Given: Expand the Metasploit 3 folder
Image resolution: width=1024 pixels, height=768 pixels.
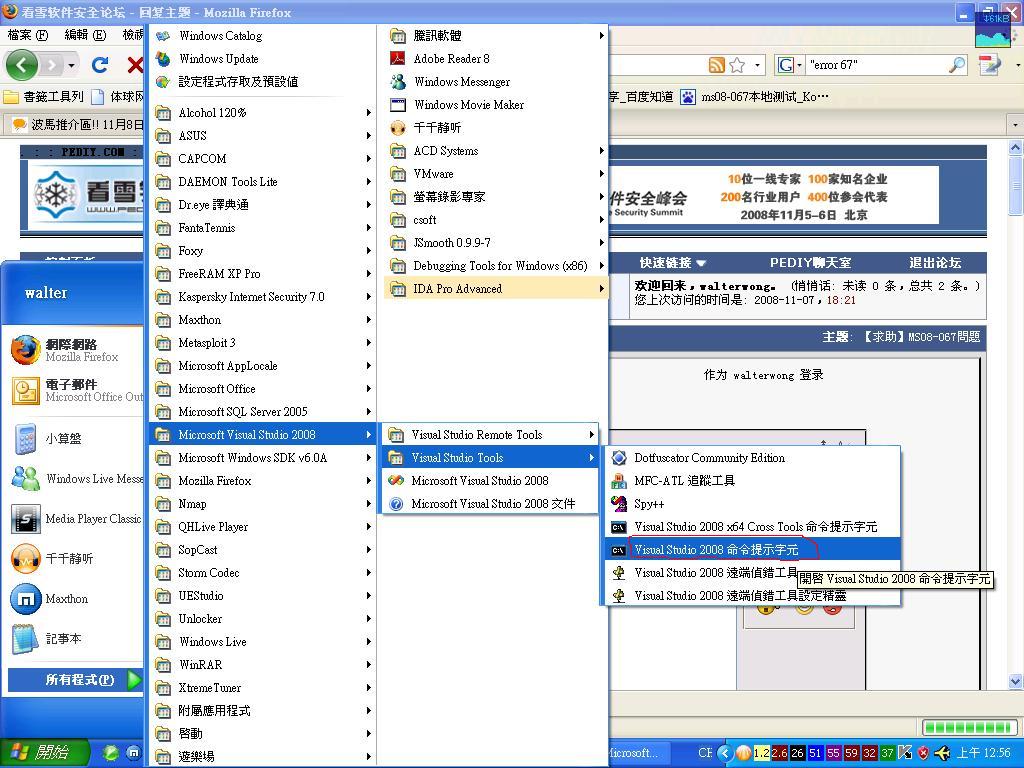Looking at the screenshot, I should click(263, 343).
